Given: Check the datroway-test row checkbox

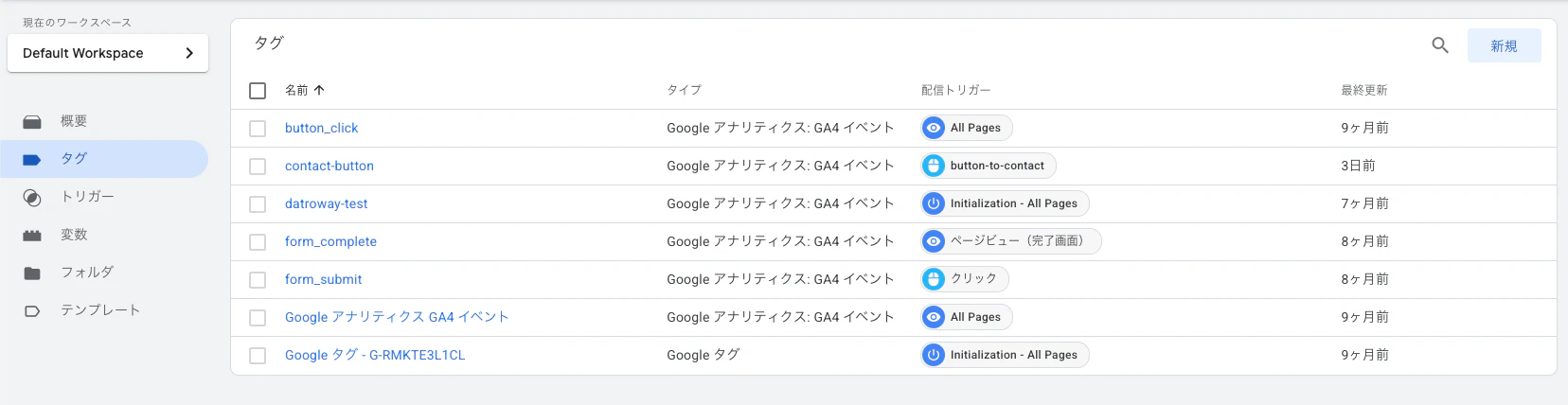Looking at the screenshot, I should pos(258,204).
